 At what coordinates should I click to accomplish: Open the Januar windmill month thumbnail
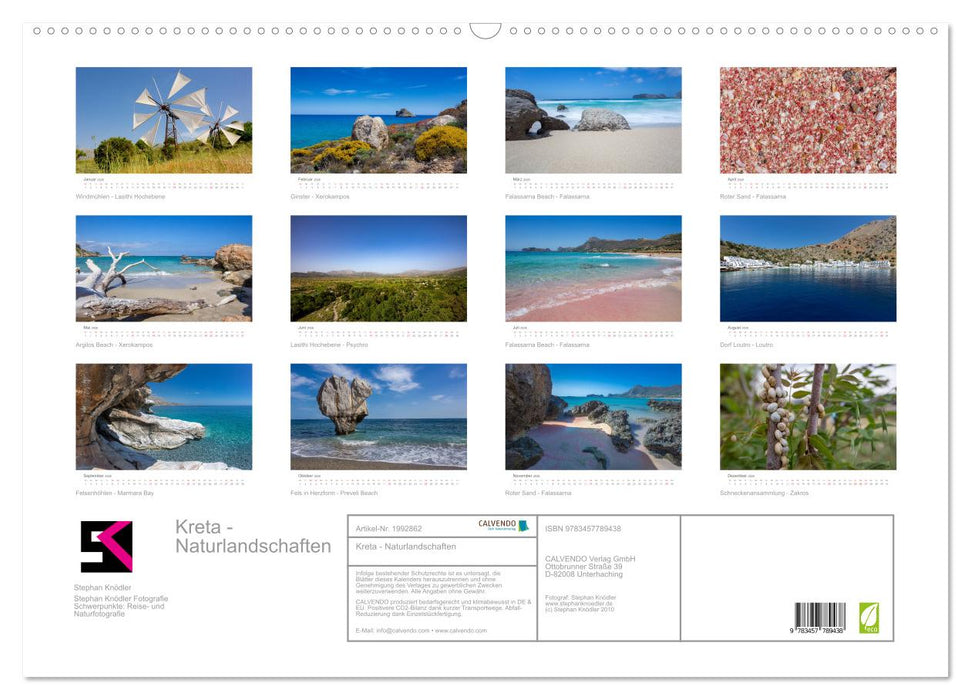[x=162, y=118]
